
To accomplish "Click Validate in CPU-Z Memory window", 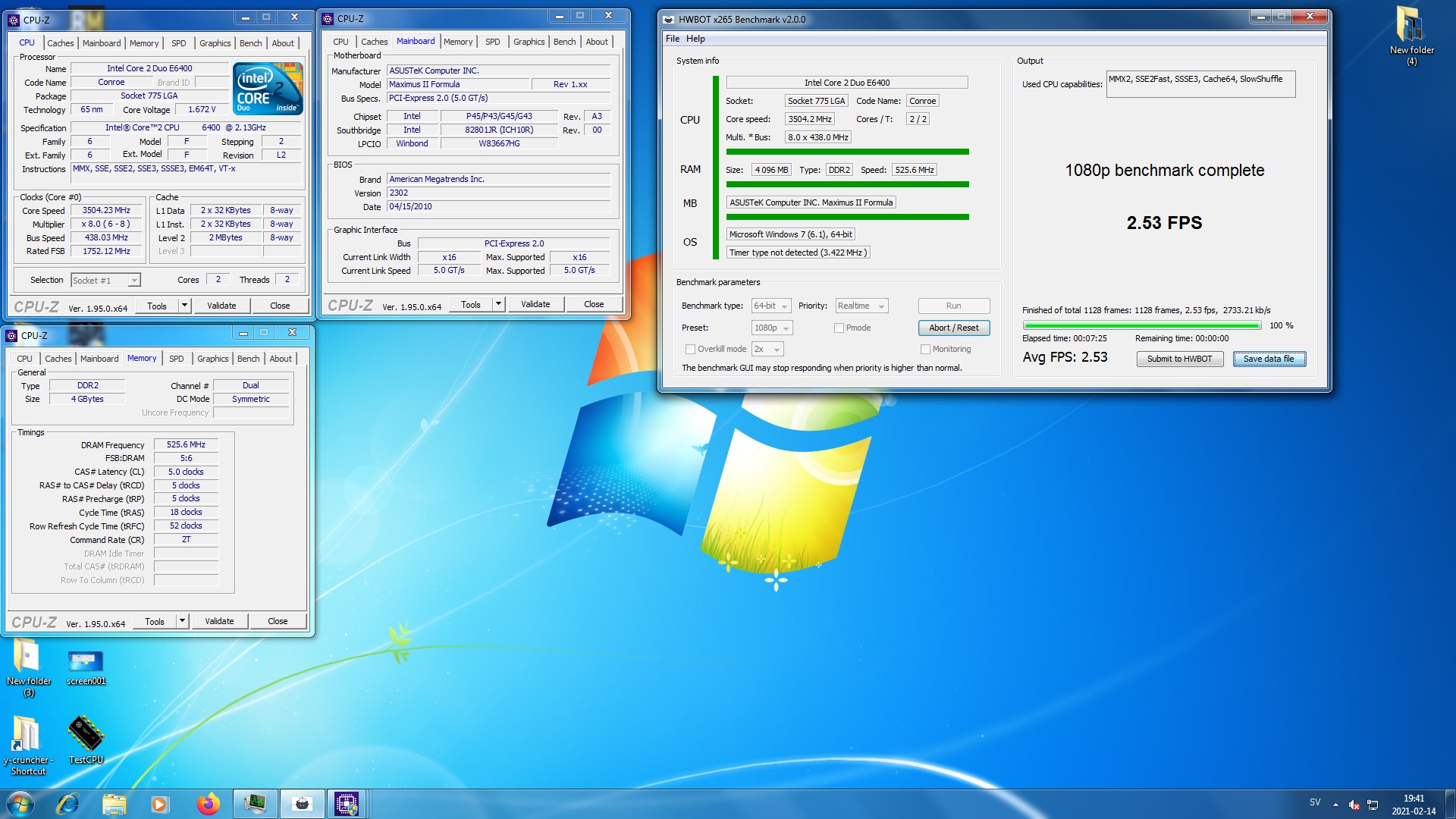I will (x=219, y=621).
